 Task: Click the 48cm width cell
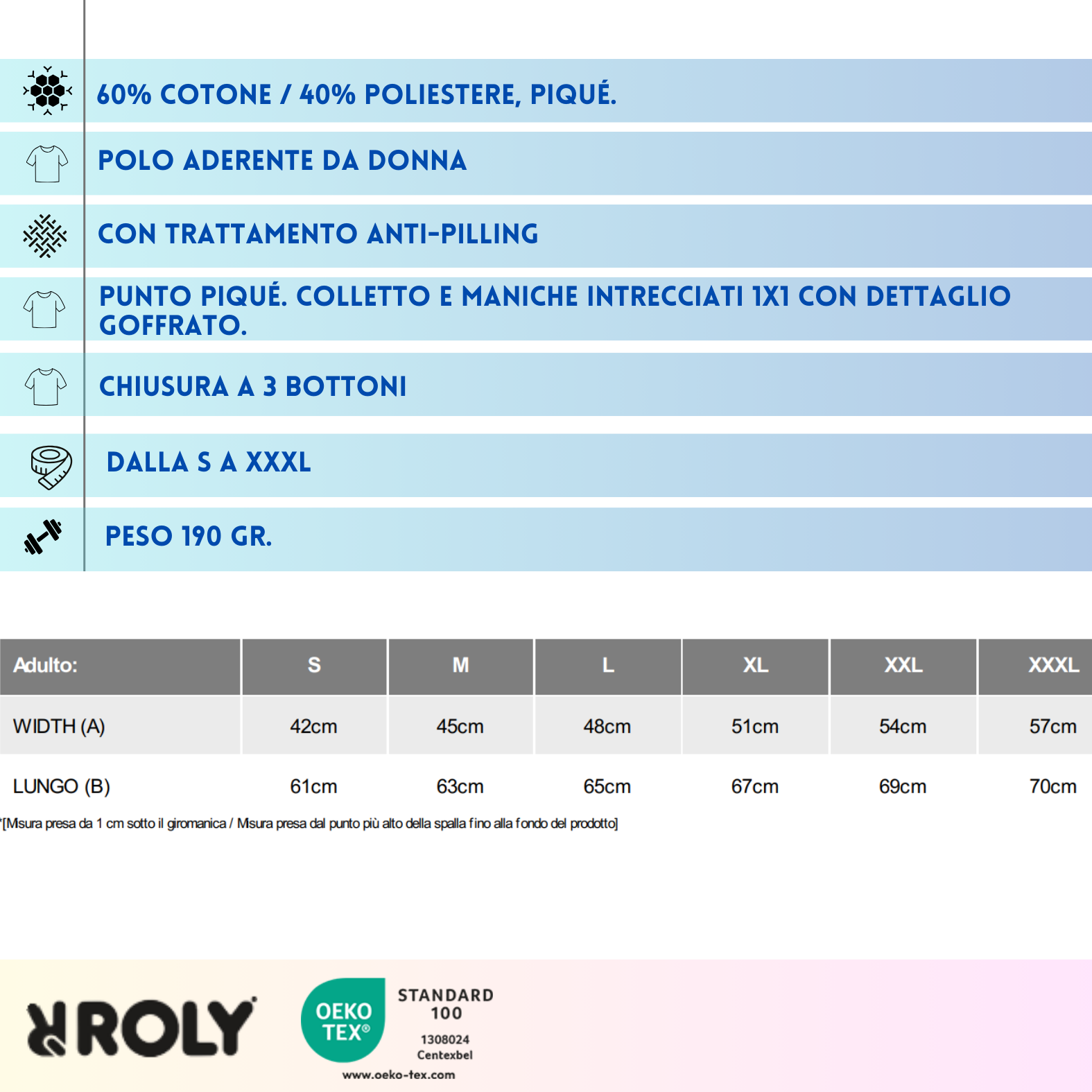607,727
